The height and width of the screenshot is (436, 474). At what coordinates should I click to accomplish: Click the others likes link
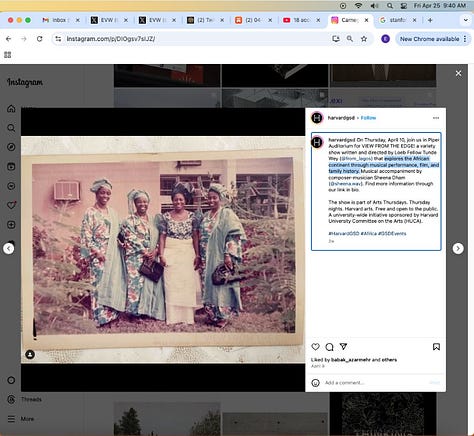pyautogui.click(x=389, y=360)
